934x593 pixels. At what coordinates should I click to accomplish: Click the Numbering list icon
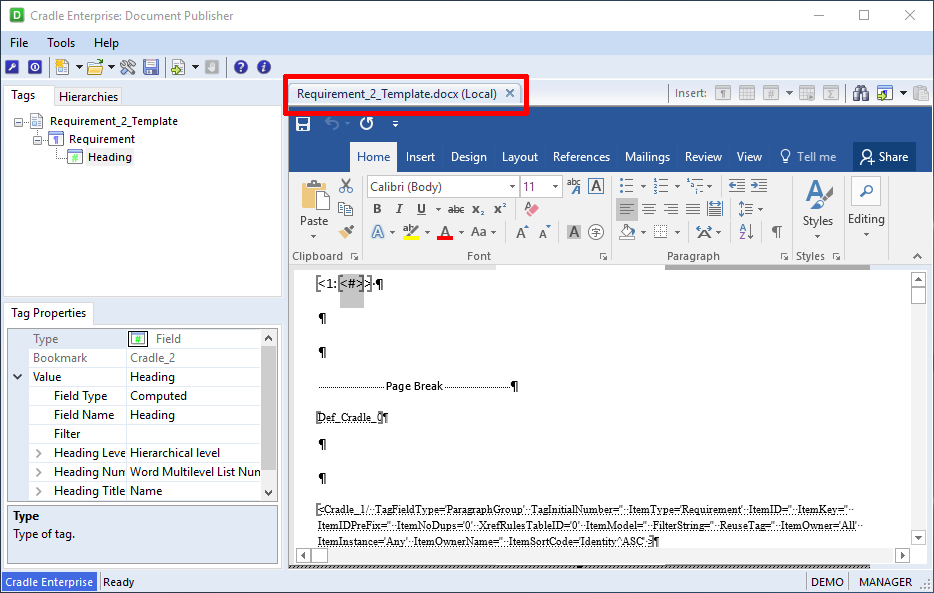click(661, 186)
